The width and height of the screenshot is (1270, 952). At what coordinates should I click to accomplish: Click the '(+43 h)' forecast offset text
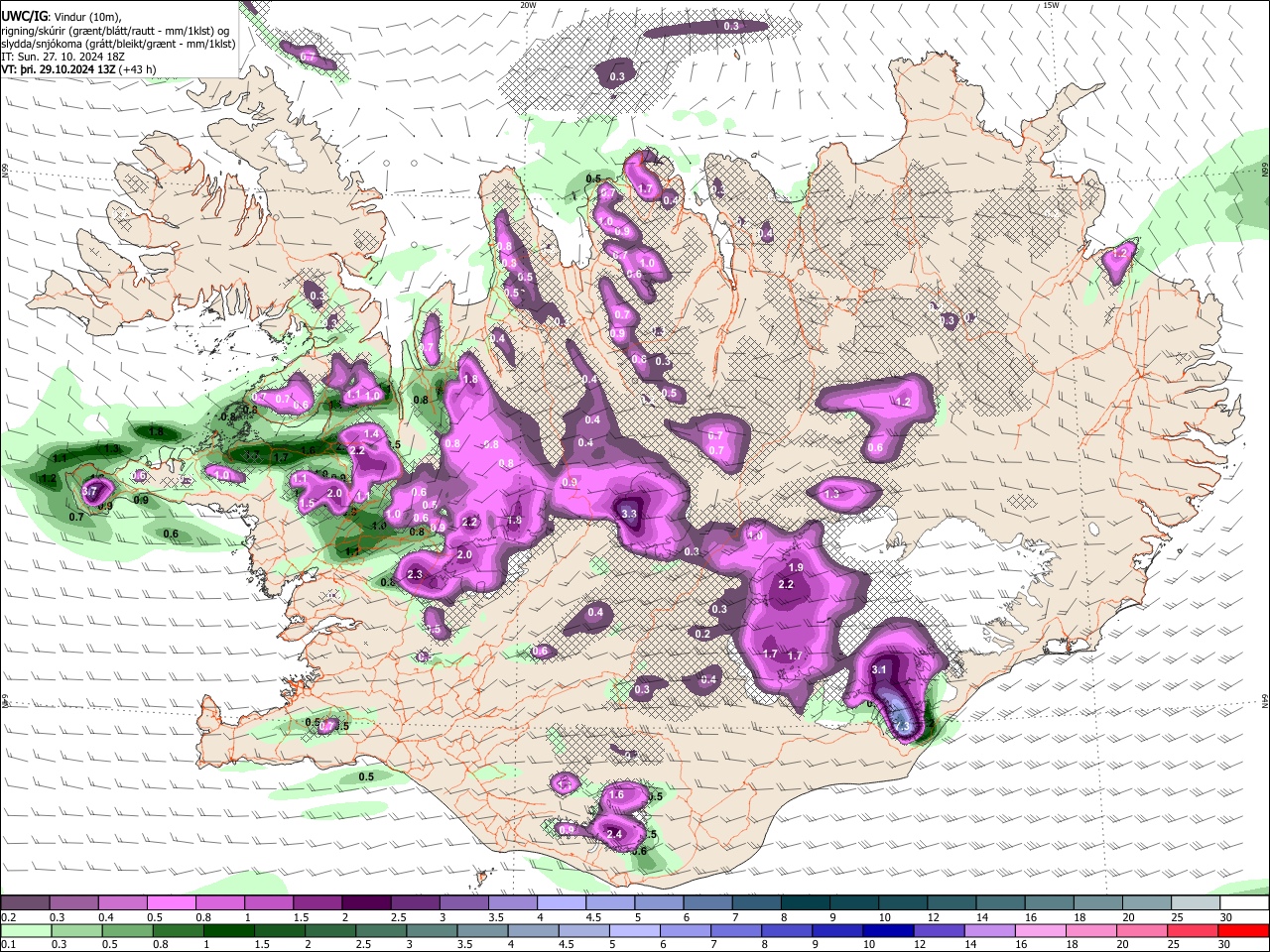click(138, 69)
